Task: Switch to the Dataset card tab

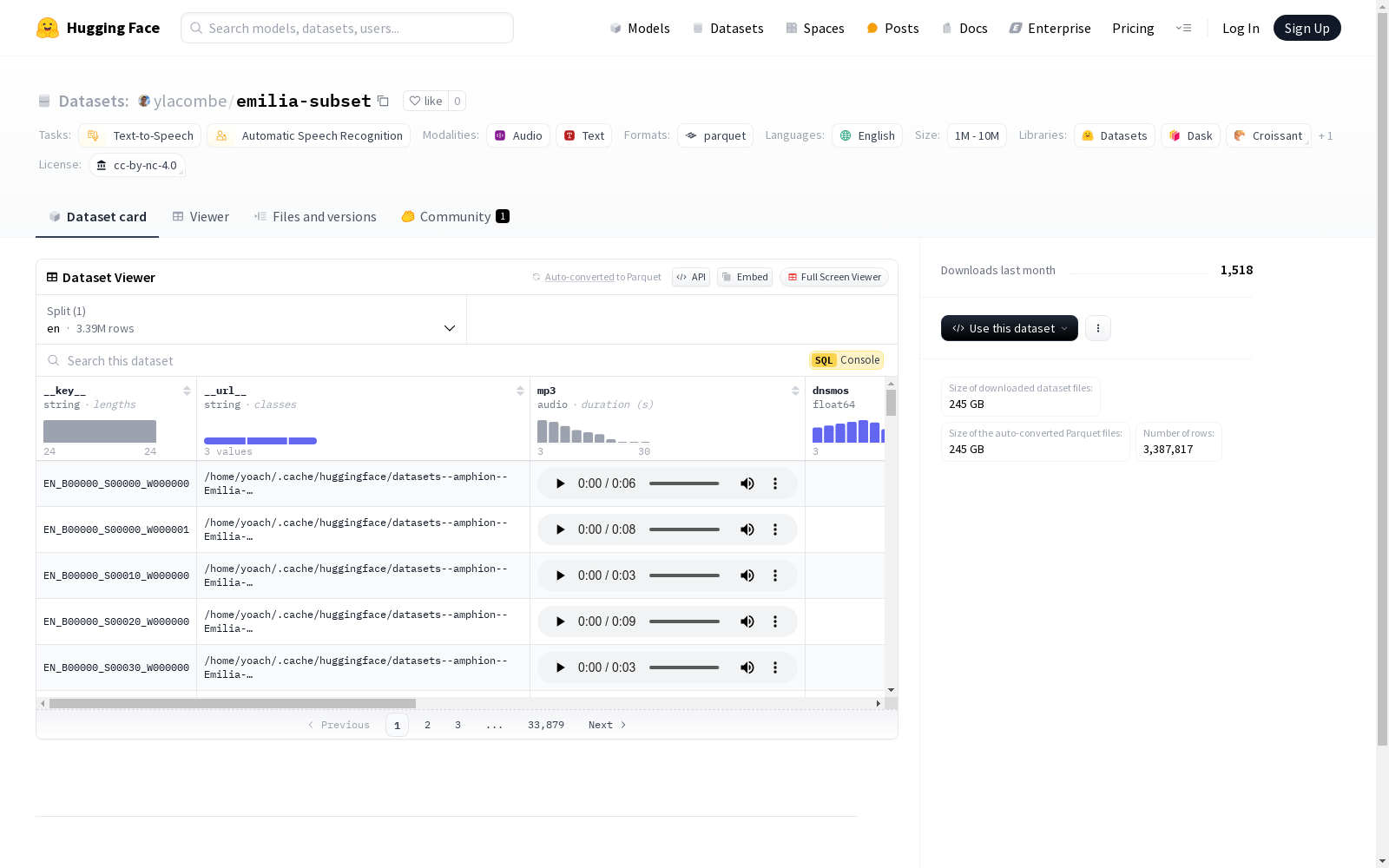Action: click(97, 217)
